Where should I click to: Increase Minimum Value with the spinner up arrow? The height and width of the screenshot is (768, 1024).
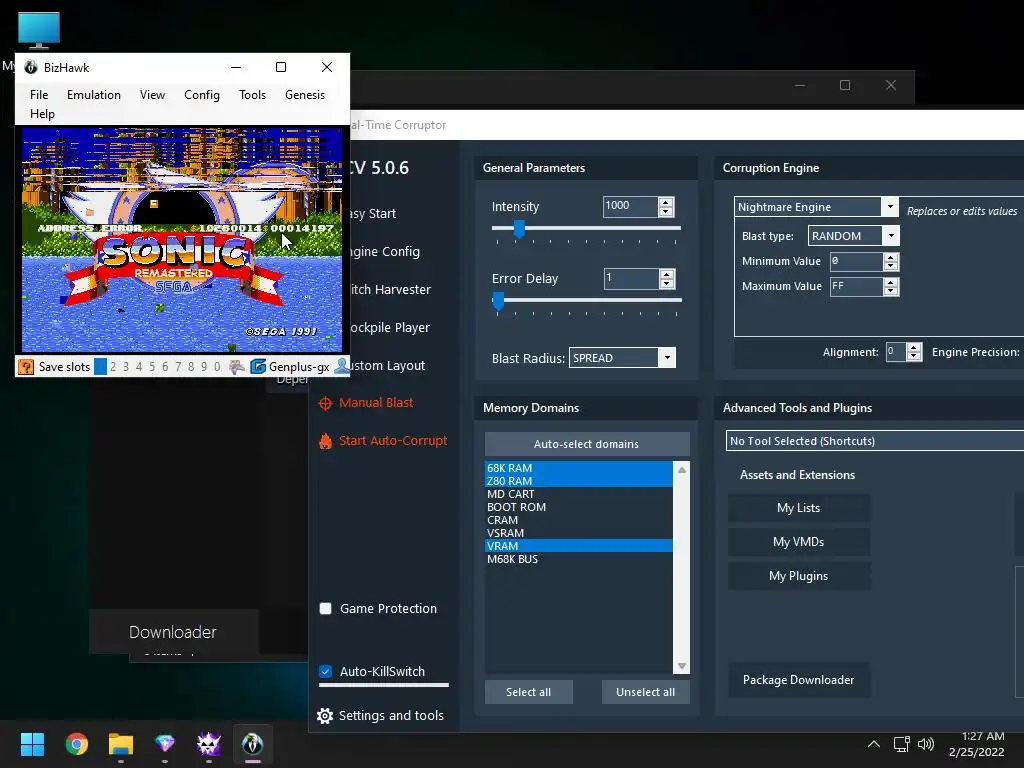click(891, 257)
